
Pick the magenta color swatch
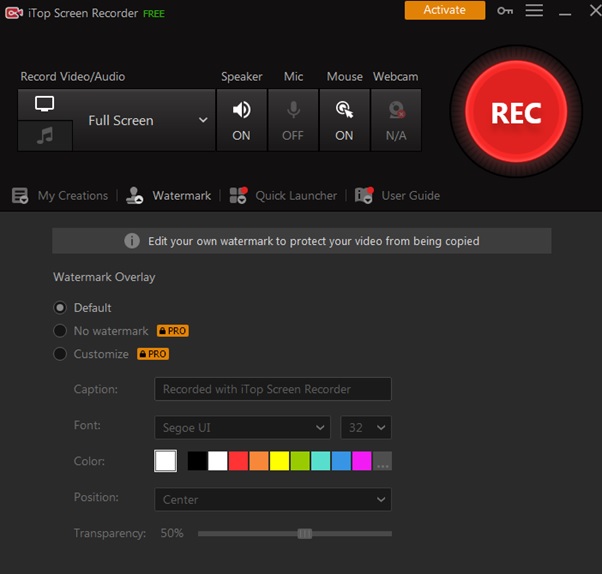pyautogui.click(x=362, y=461)
